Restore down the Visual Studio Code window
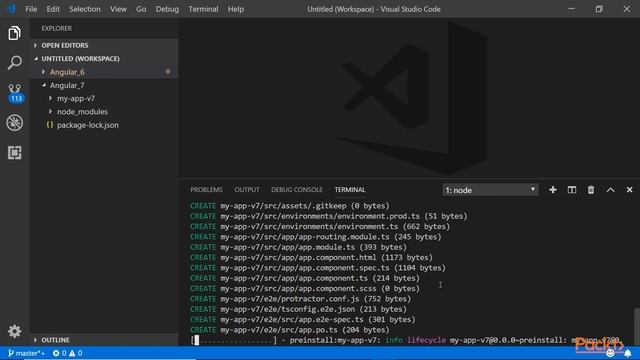The image size is (640, 360). (599, 9)
